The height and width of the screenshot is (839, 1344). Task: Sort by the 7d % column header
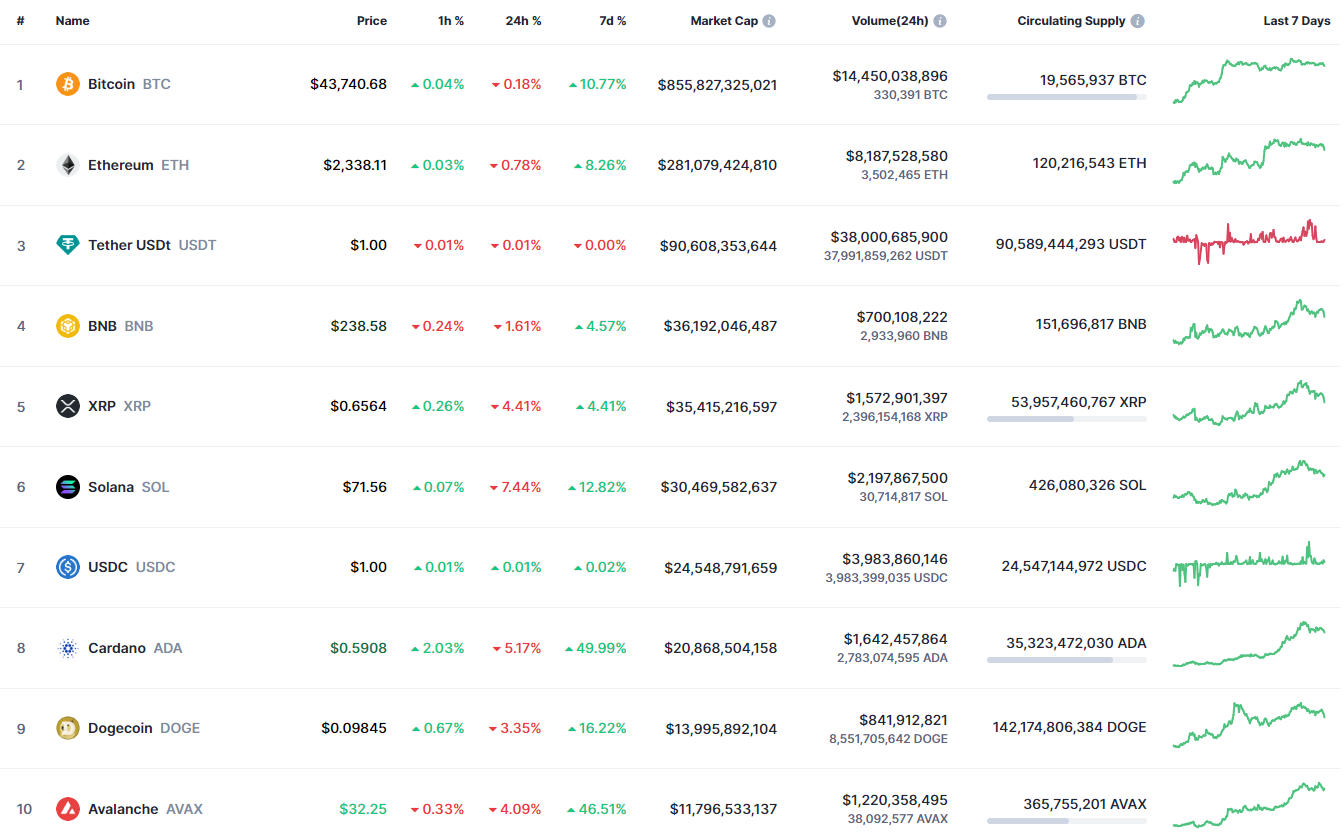click(x=613, y=21)
